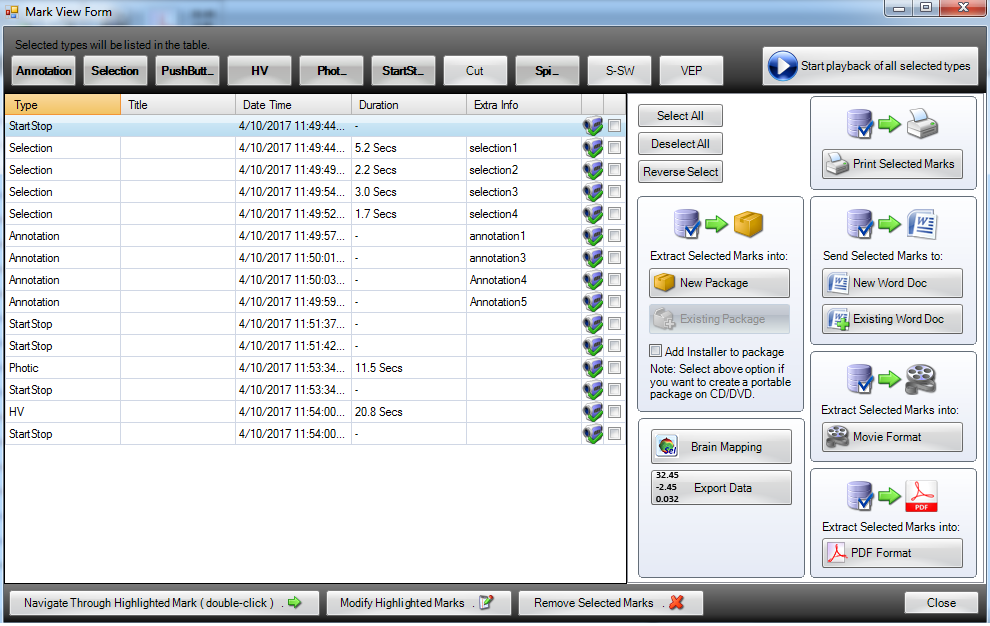Screen dimensions: 990x626
Task: Click PDF icon on PDF Format button
Action: tap(837, 553)
